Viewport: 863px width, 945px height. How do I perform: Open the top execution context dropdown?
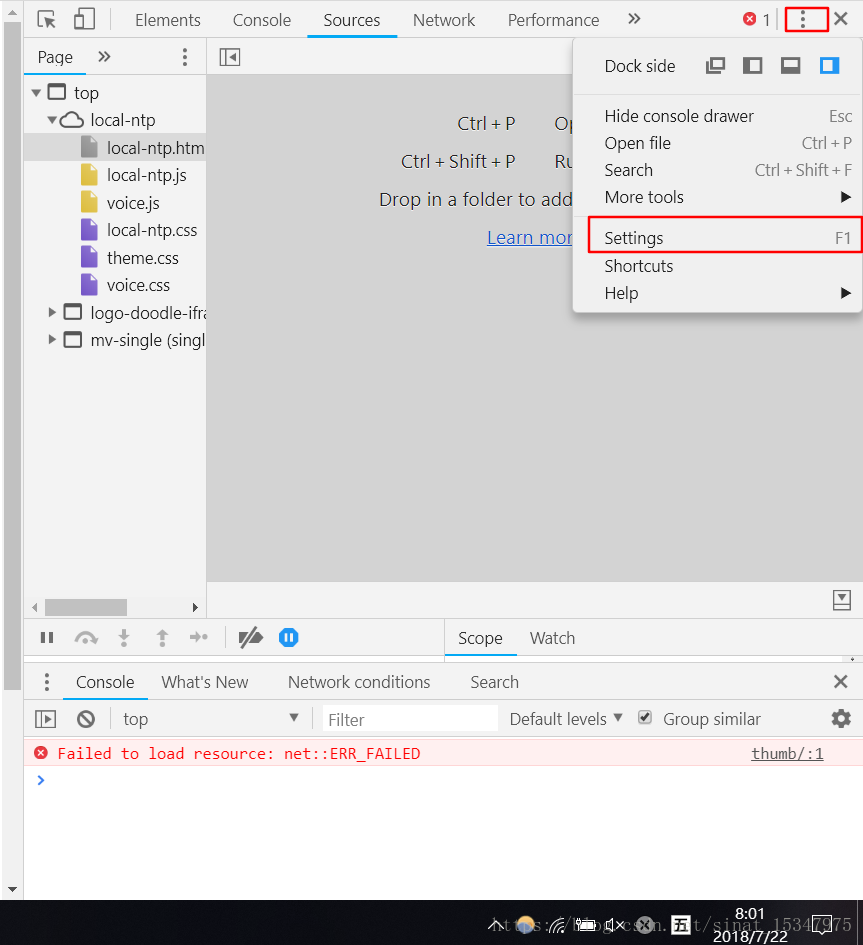210,718
